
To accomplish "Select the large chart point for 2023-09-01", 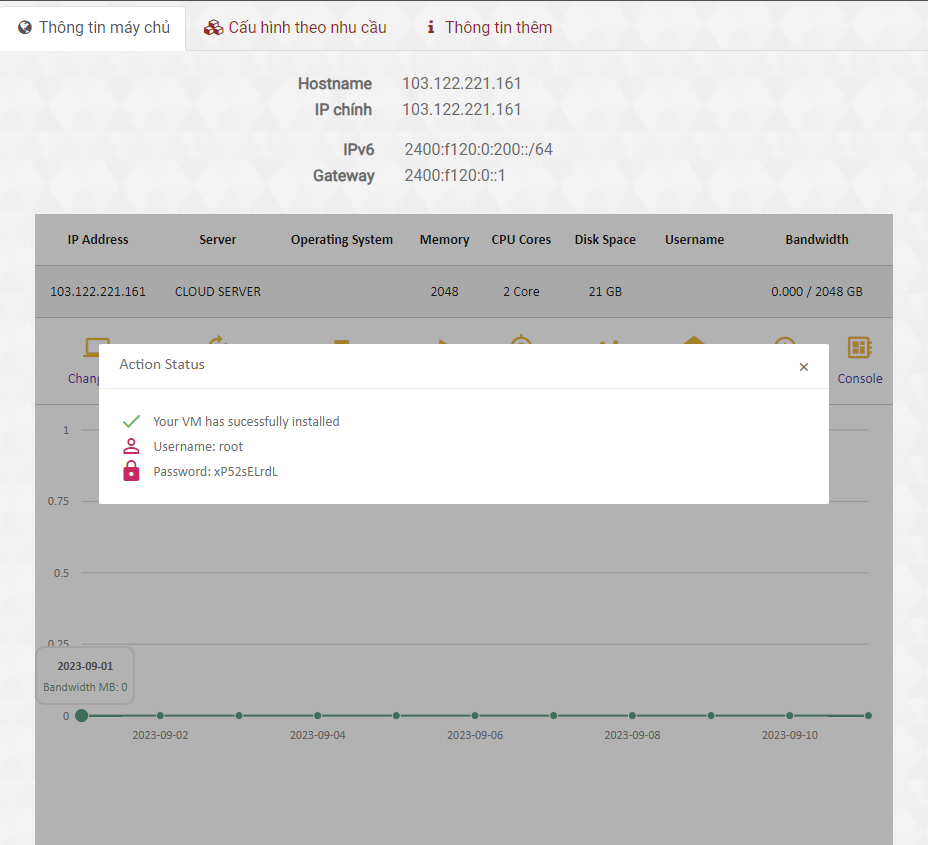I will point(82,716).
